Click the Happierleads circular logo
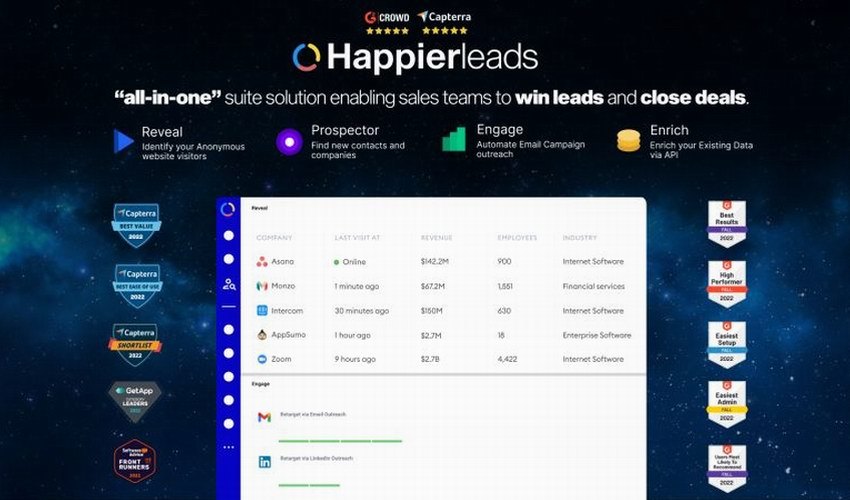850x500 pixels. (307, 57)
